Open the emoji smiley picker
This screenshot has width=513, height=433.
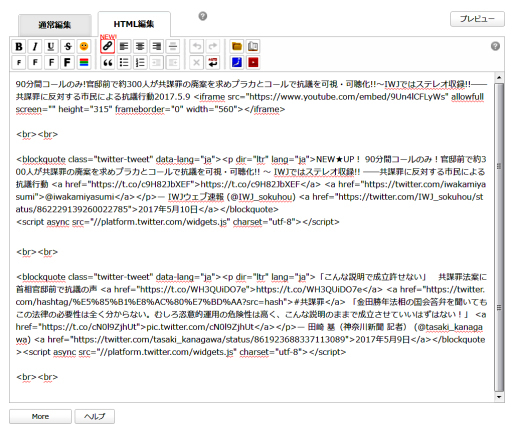click(x=84, y=46)
